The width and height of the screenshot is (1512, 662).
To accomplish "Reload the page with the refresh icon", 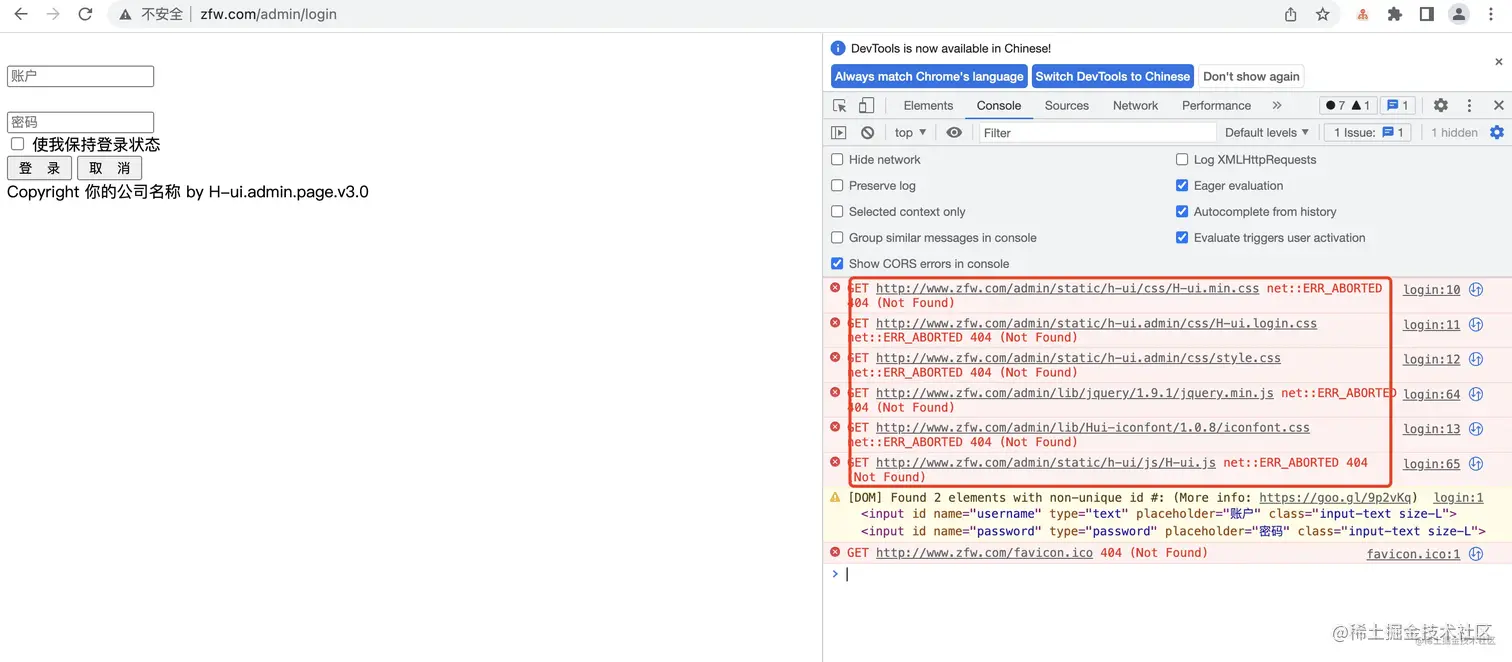I will [x=86, y=14].
